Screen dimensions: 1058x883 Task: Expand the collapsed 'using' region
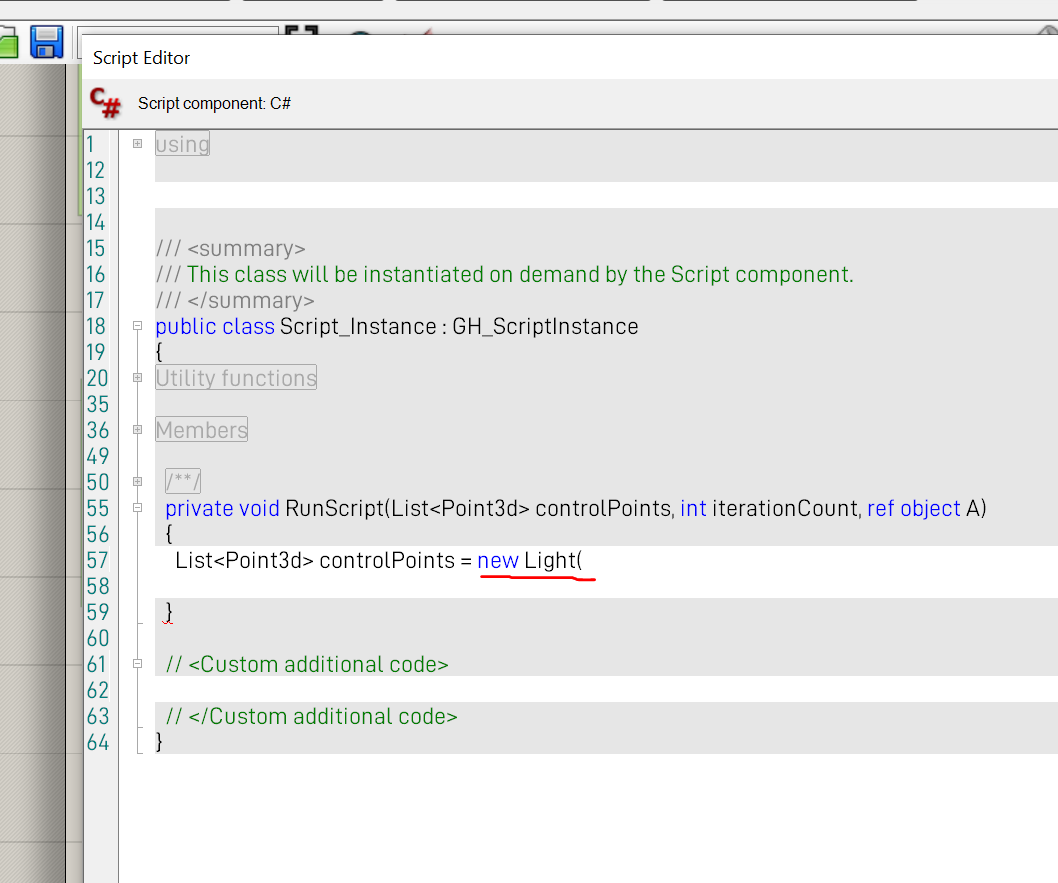coord(138,144)
